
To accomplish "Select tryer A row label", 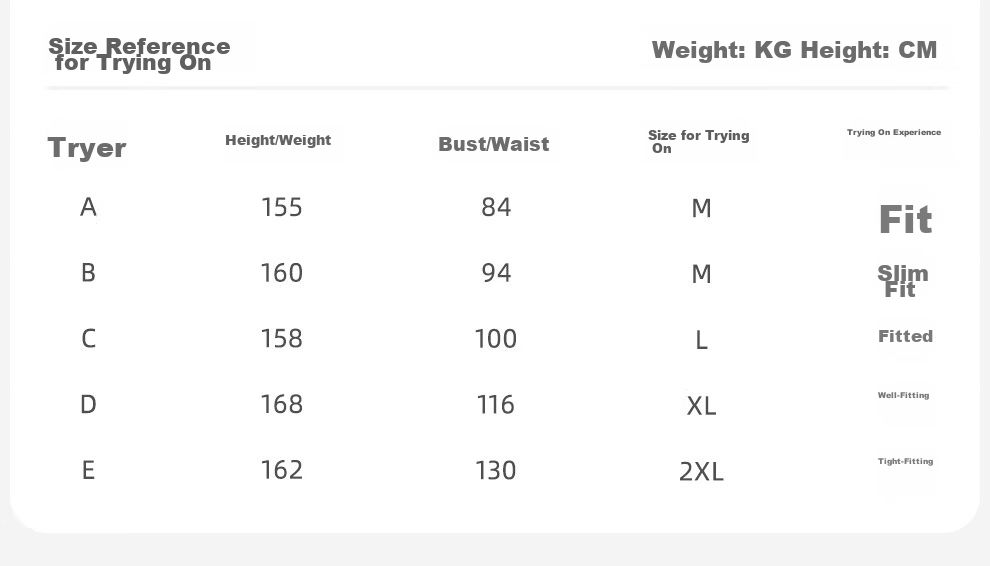I will pyautogui.click(x=88, y=207).
